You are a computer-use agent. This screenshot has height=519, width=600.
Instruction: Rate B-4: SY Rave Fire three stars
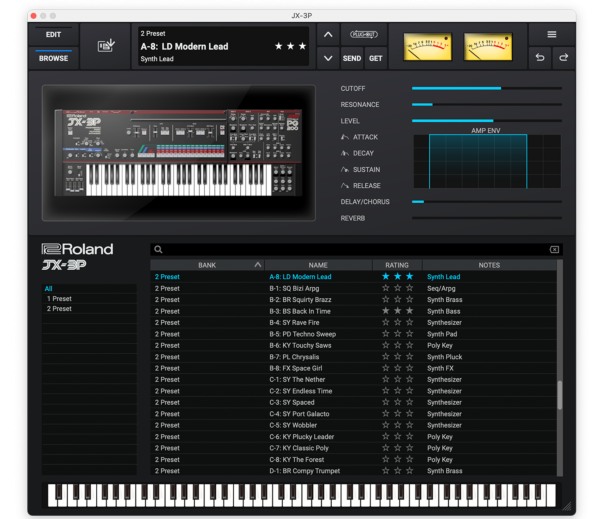pos(409,322)
